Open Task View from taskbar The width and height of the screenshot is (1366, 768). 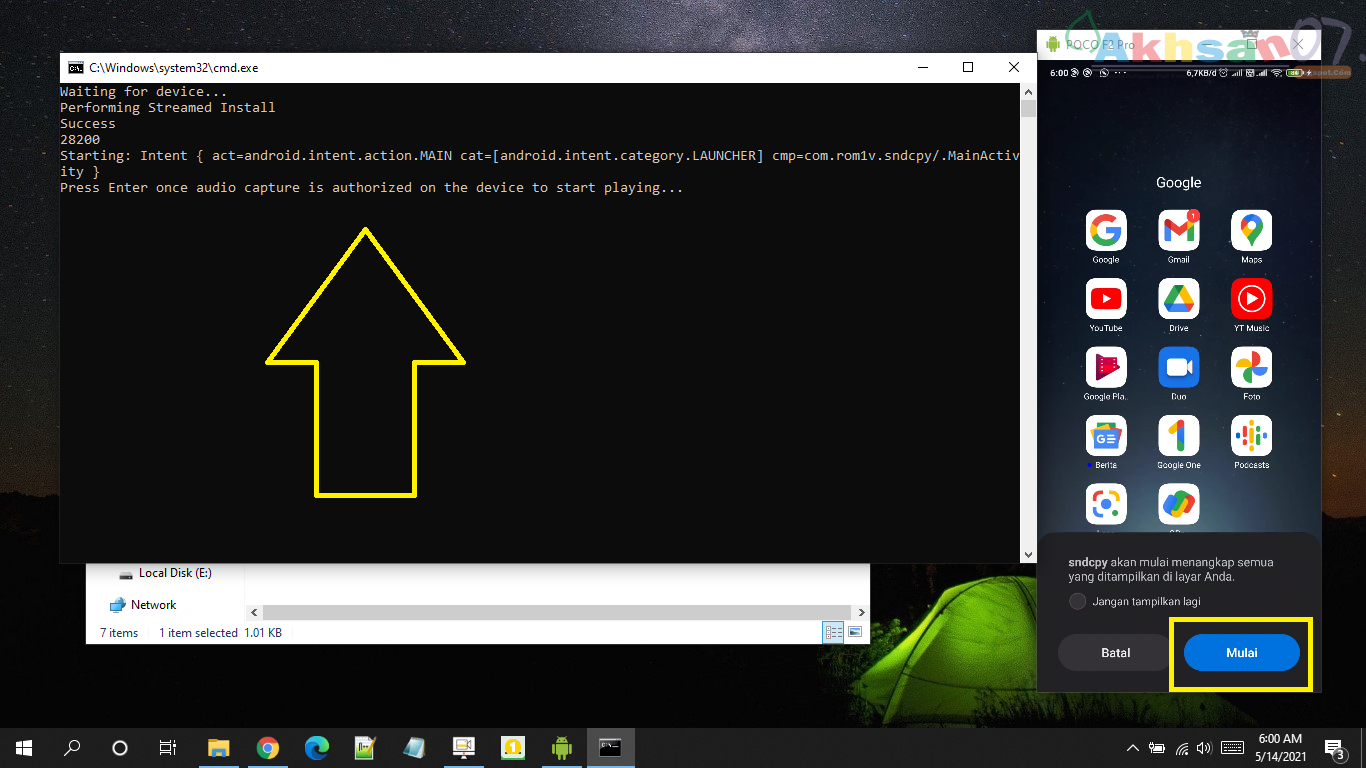point(168,748)
